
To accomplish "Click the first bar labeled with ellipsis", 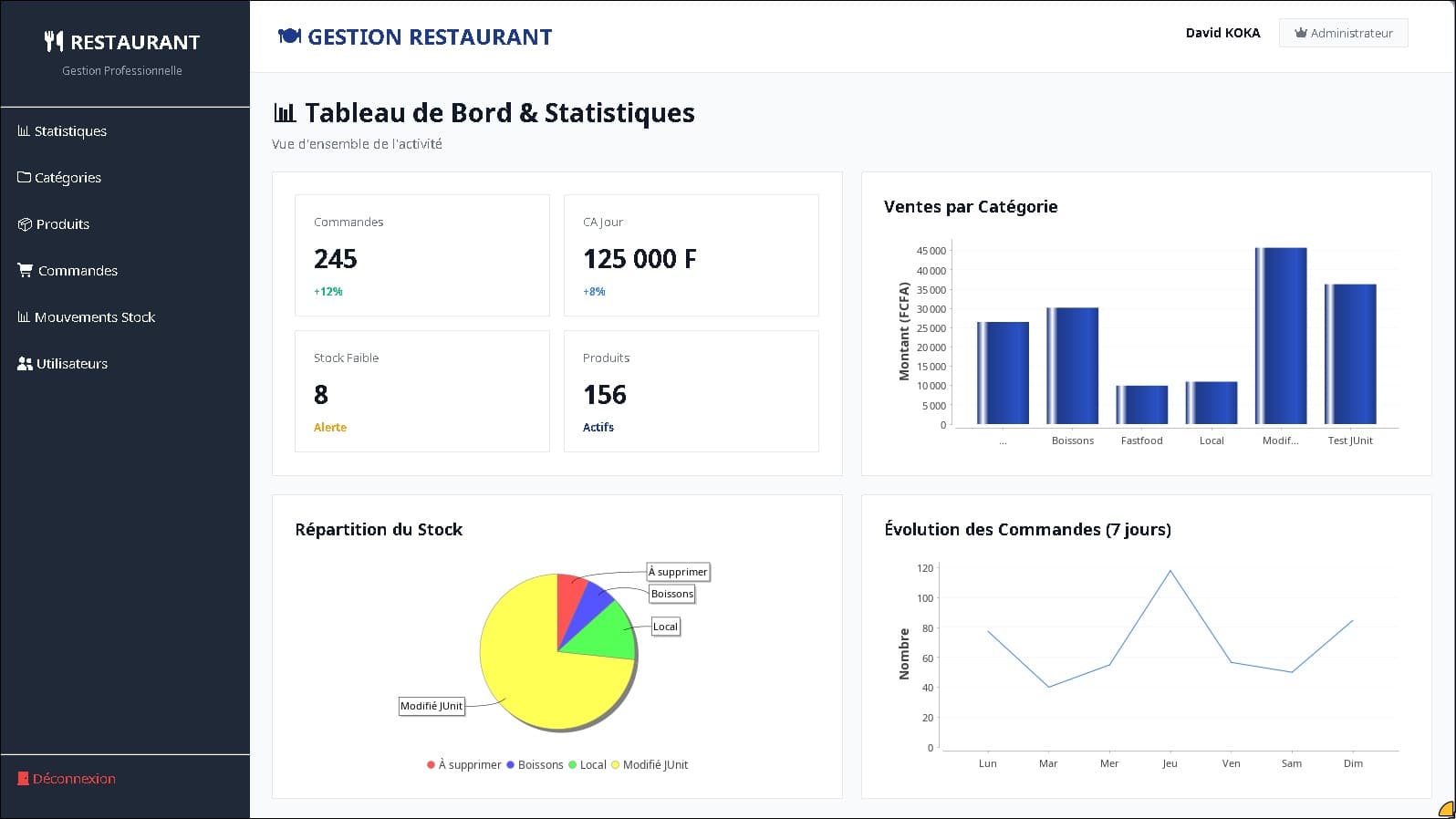I will pyautogui.click(x=1003, y=373).
